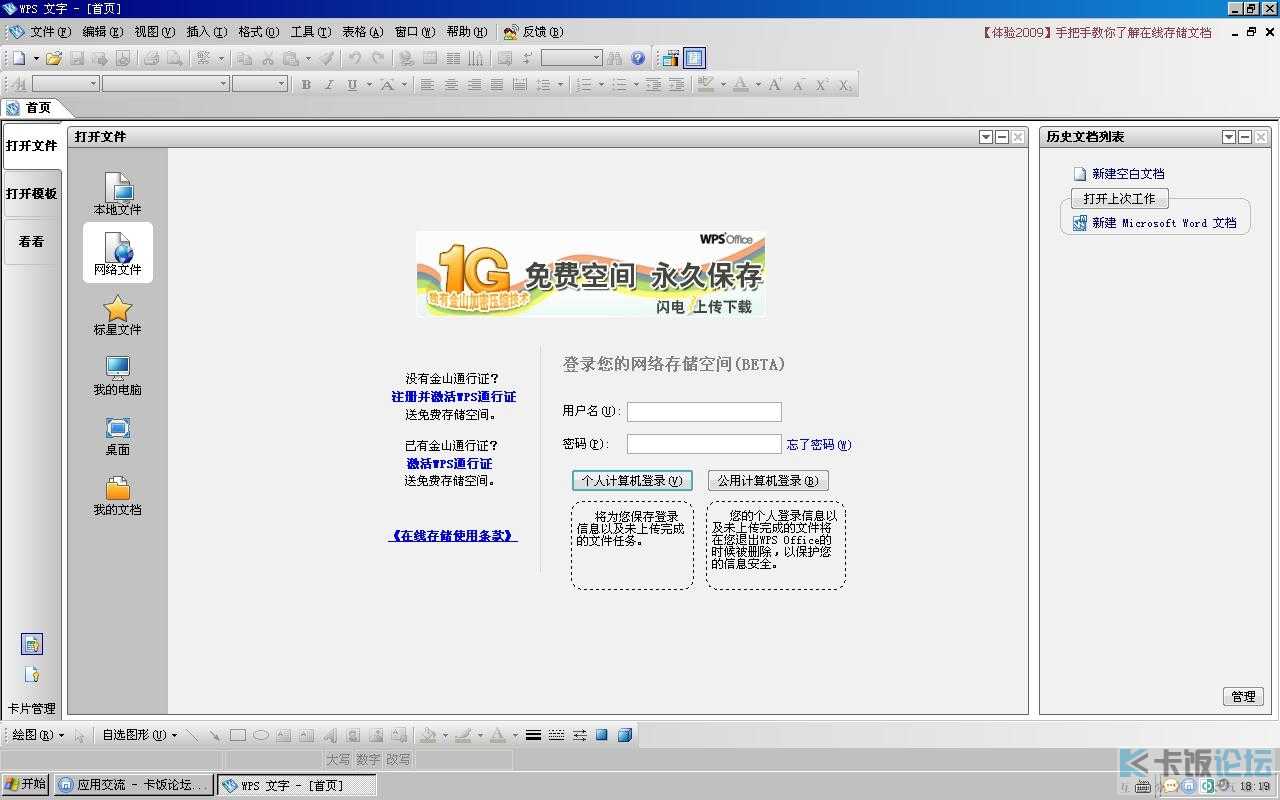Open the 自选图形 autoshapes dropdown
The image size is (1280, 800).
point(139,735)
